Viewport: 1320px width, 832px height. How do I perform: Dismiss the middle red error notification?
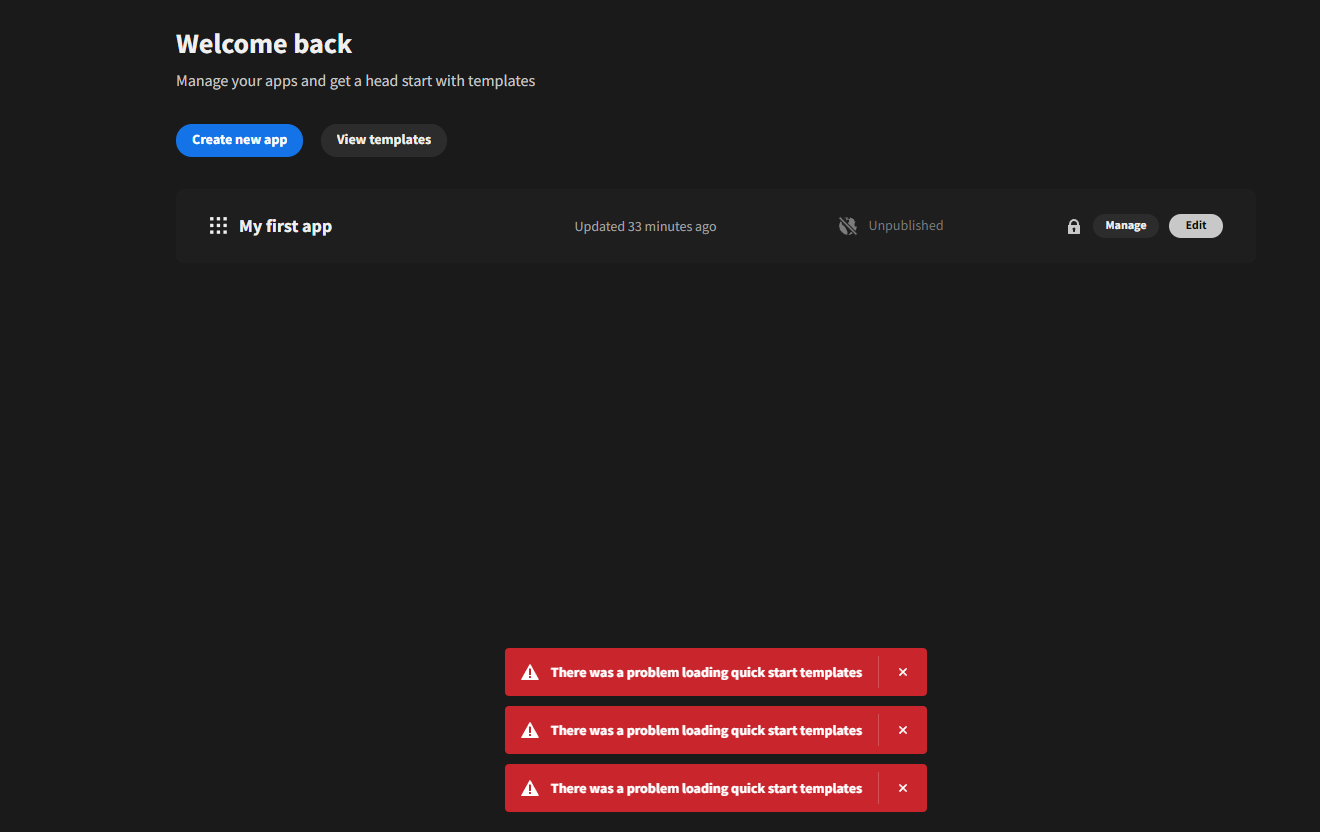click(903, 730)
